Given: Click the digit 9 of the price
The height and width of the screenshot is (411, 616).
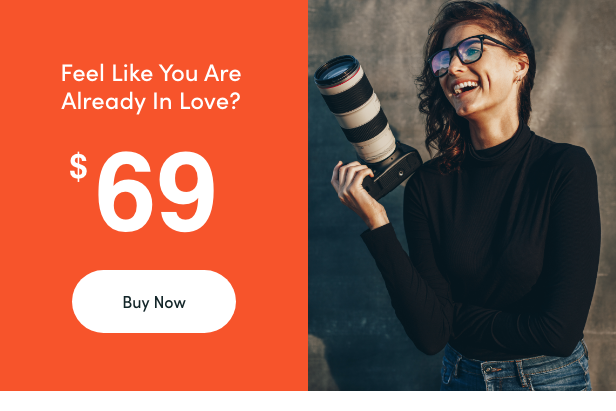Looking at the screenshot, I should 187,191.
